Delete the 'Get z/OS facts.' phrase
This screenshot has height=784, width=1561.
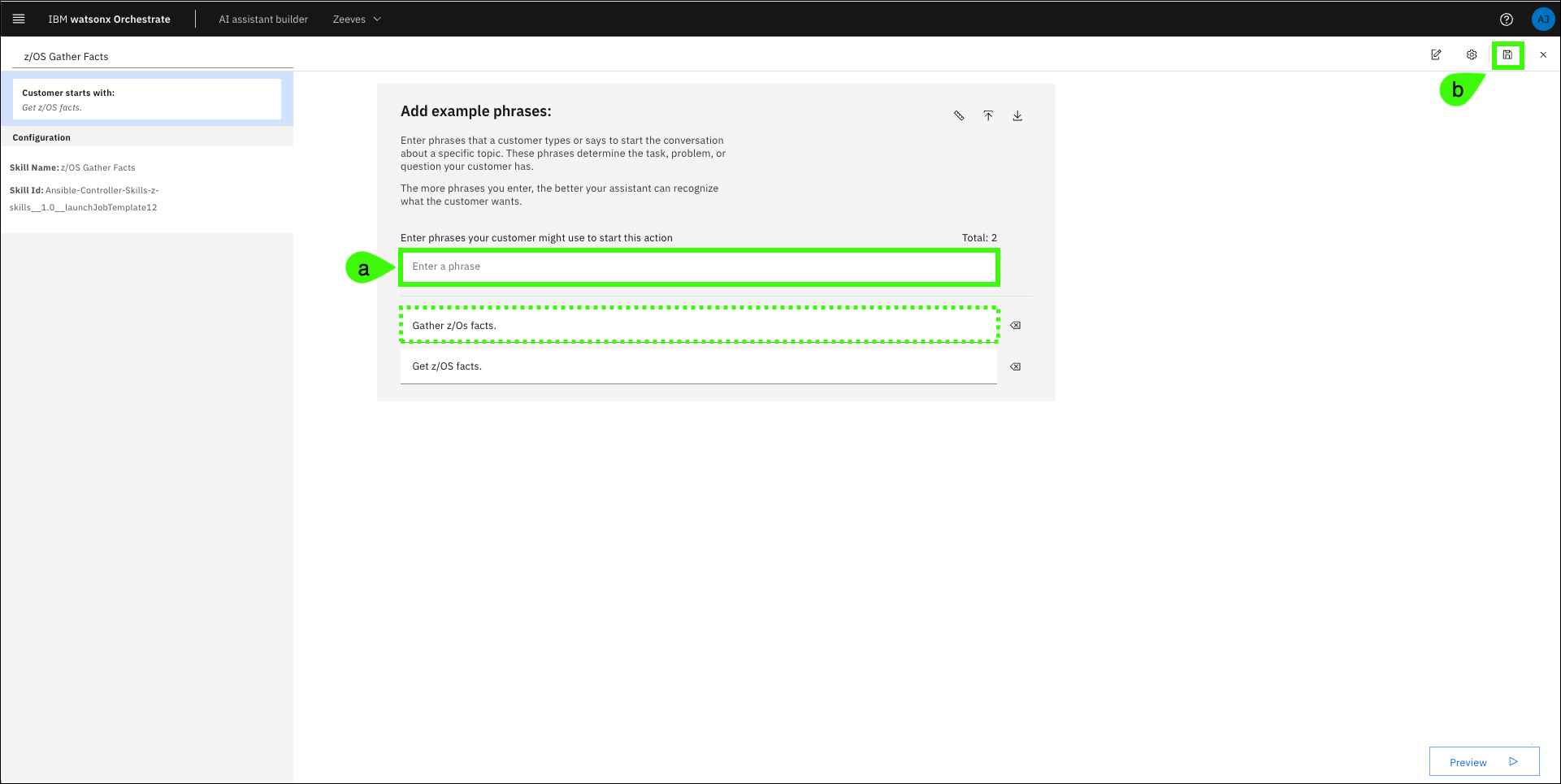pyautogui.click(x=1015, y=367)
